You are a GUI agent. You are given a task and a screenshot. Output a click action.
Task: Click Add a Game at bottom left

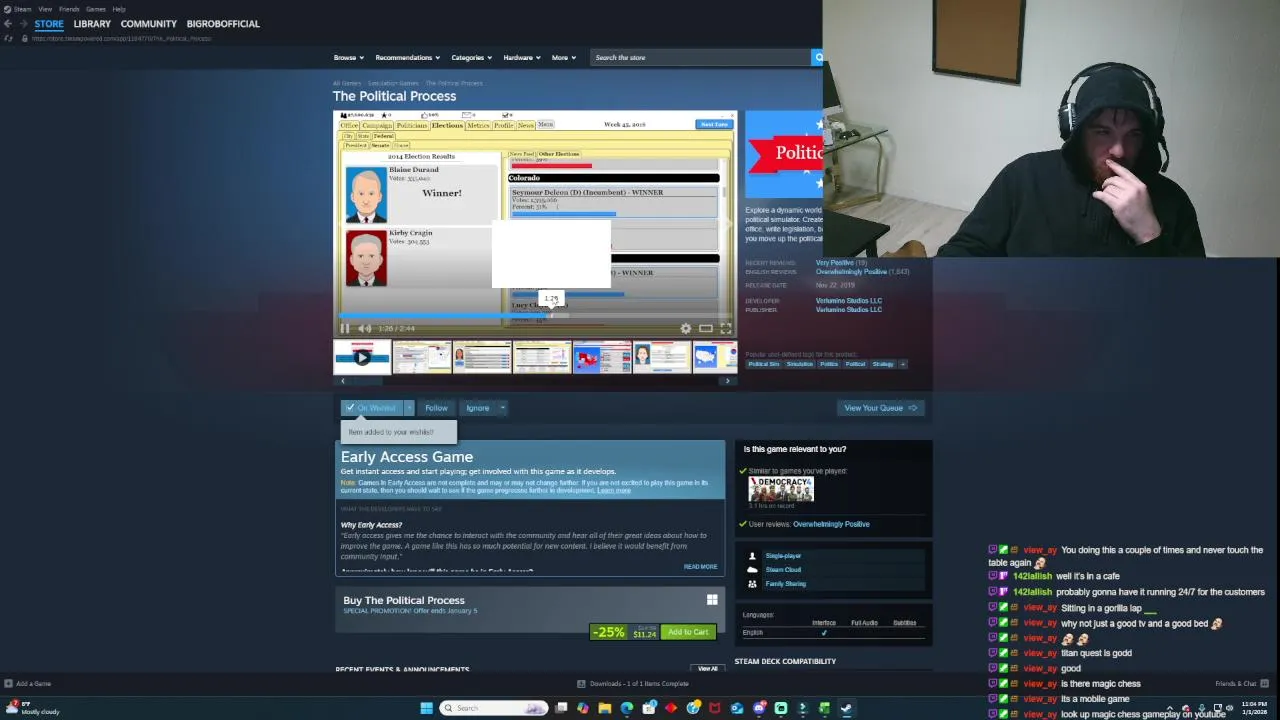click(28, 684)
